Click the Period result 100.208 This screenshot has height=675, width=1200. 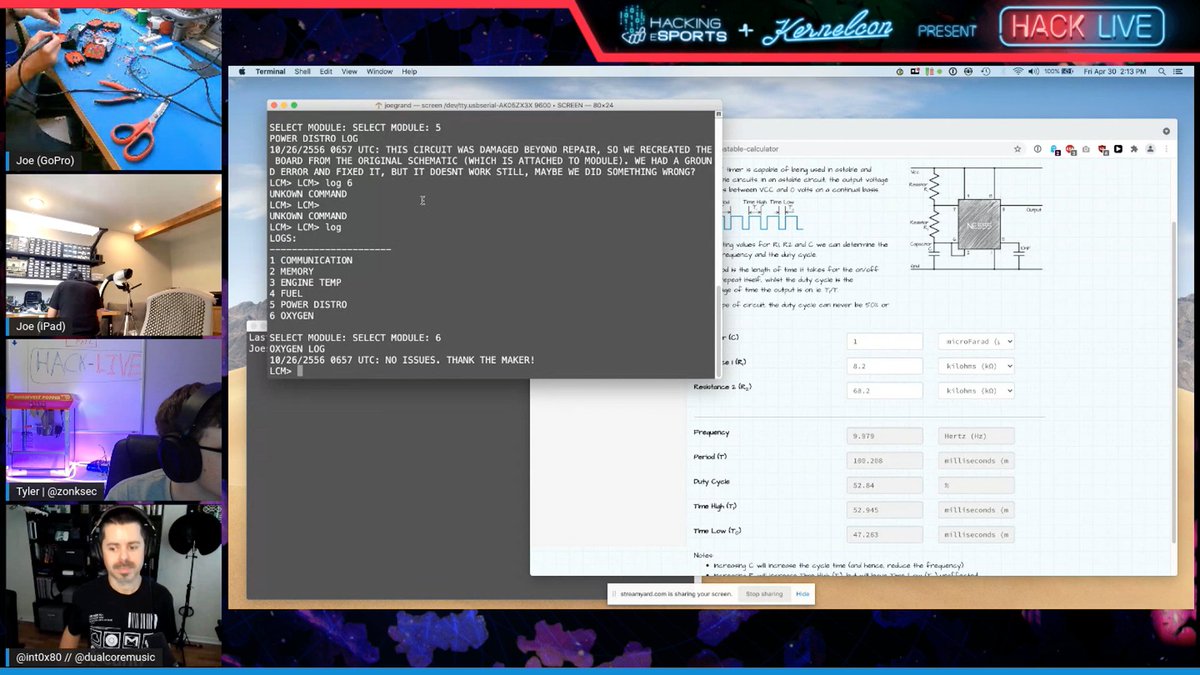coord(884,461)
